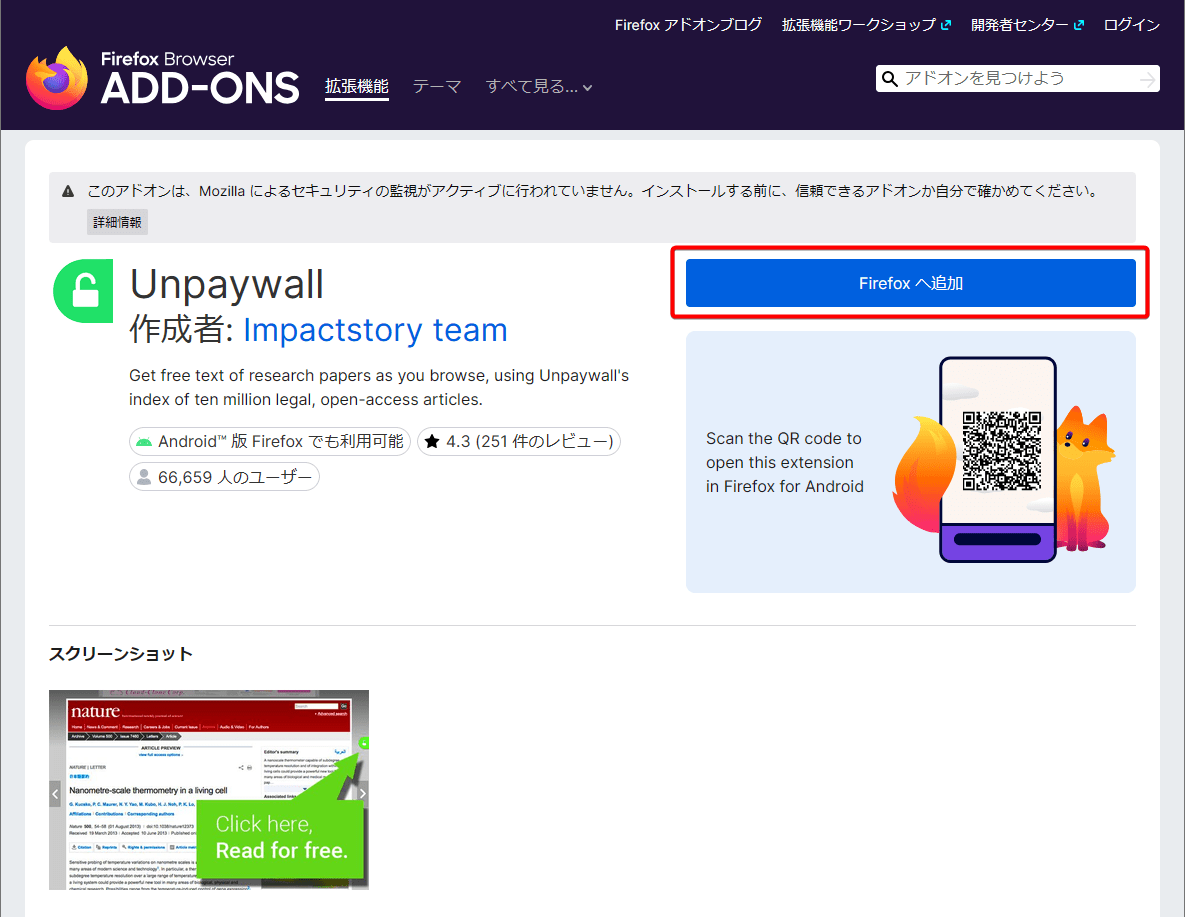1185x917 pixels.
Task: Submit search with the arrow icon
Action: (1147, 79)
